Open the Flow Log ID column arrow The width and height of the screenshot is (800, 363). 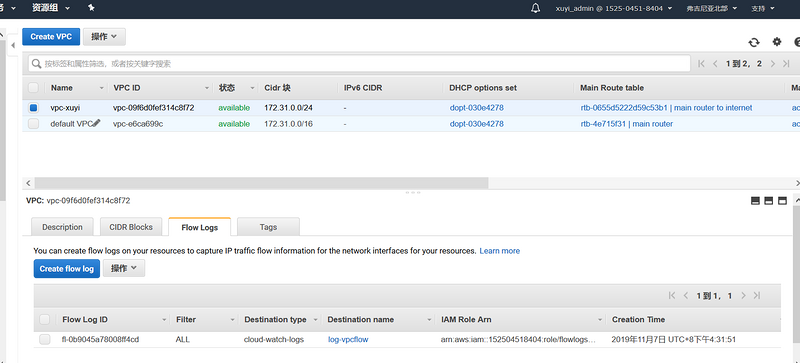[x=164, y=320]
